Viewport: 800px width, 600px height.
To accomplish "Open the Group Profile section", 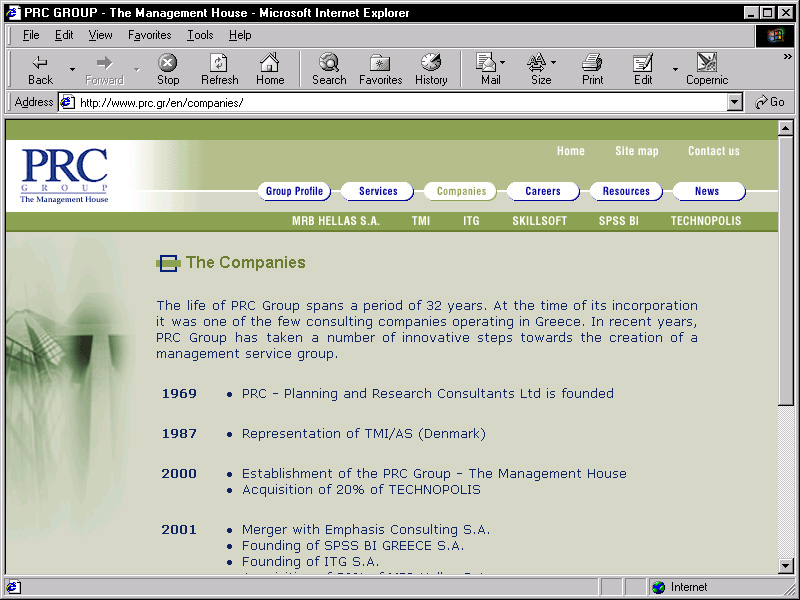I will (x=294, y=191).
